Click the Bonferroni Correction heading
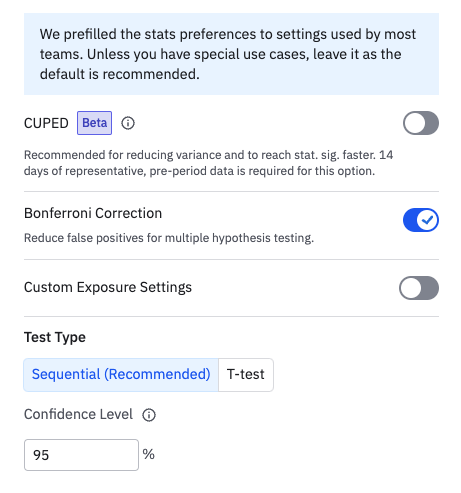This screenshot has height=493, width=461. [93, 213]
